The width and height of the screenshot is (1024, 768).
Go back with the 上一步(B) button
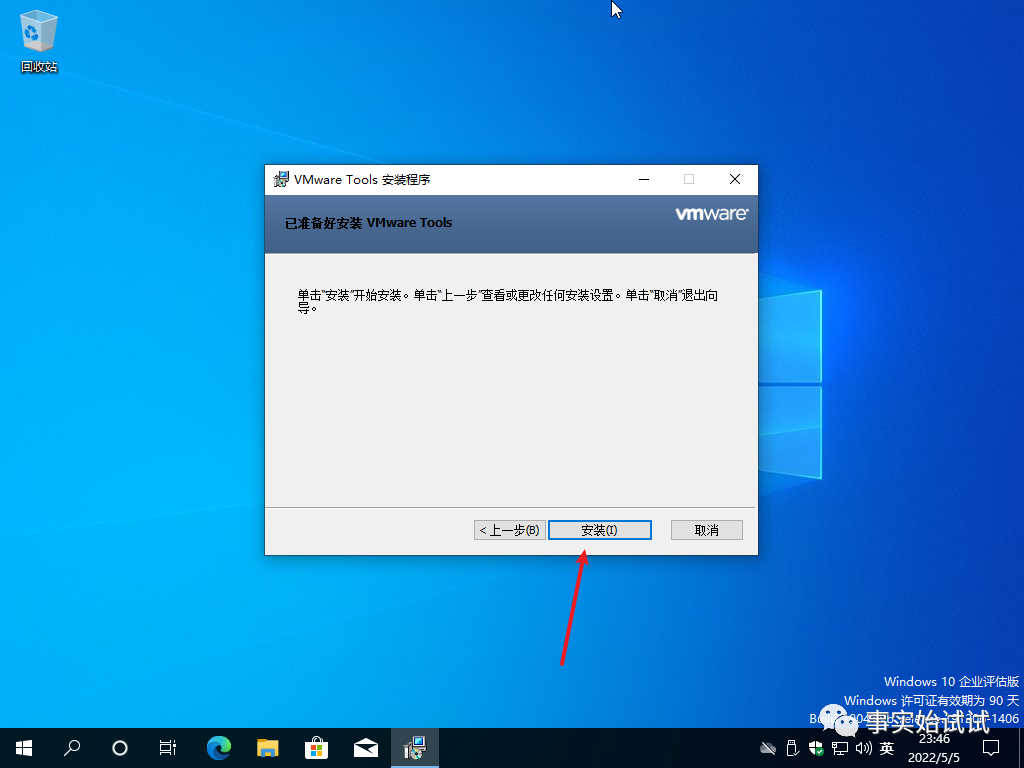(x=509, y=530)
